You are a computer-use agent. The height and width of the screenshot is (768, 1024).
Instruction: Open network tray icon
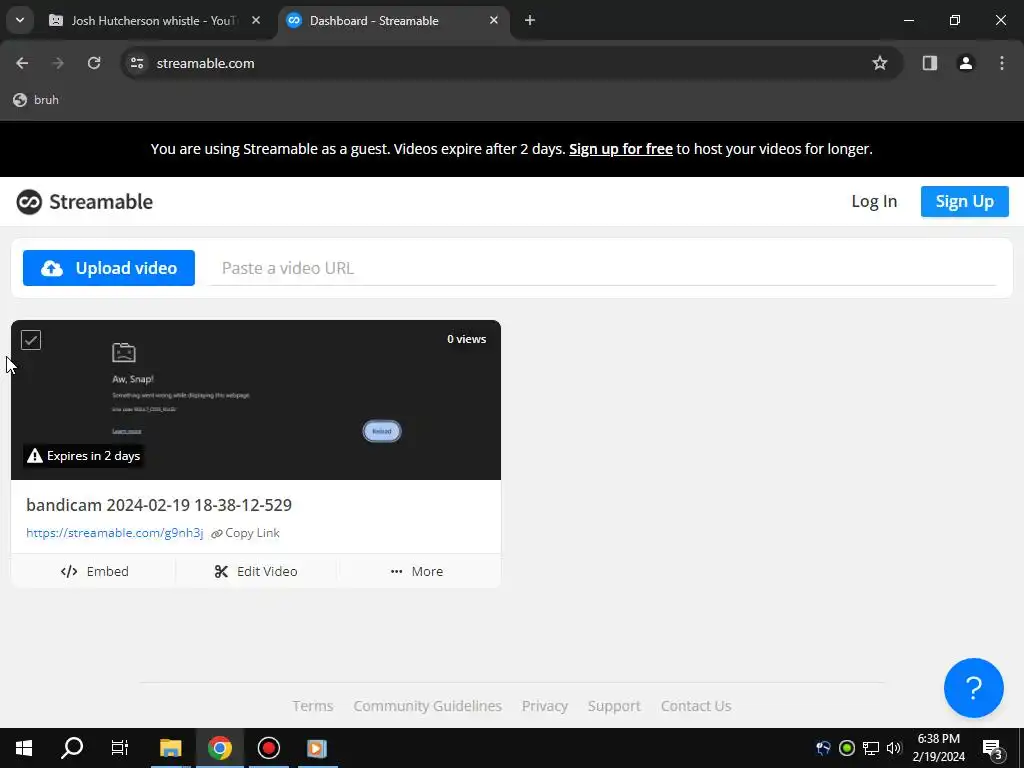[x=871, y=748]
